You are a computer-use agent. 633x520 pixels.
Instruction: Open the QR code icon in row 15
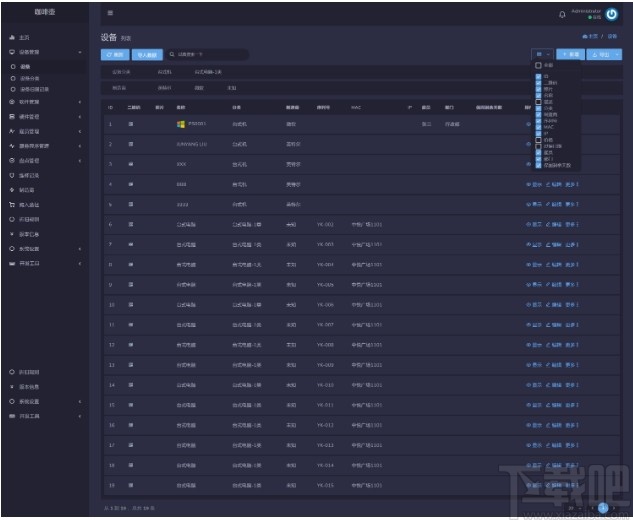[x=131, y=405]
